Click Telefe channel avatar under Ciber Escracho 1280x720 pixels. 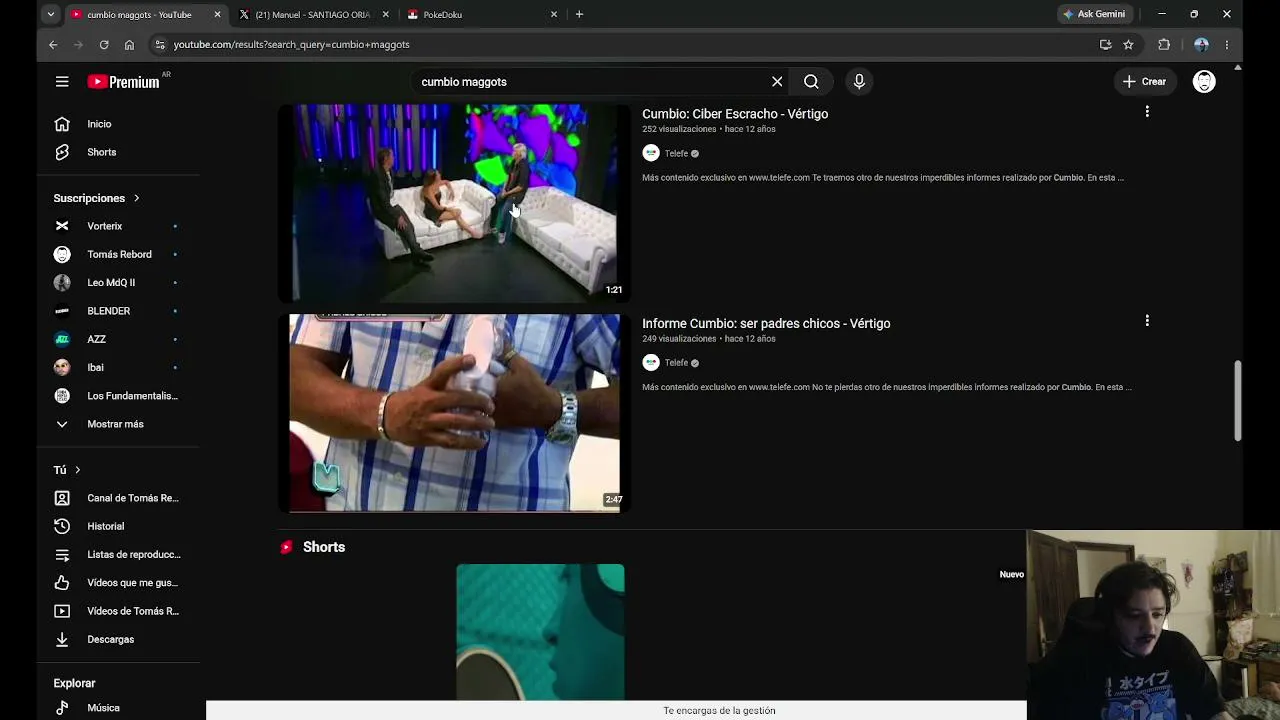point(651,153)
